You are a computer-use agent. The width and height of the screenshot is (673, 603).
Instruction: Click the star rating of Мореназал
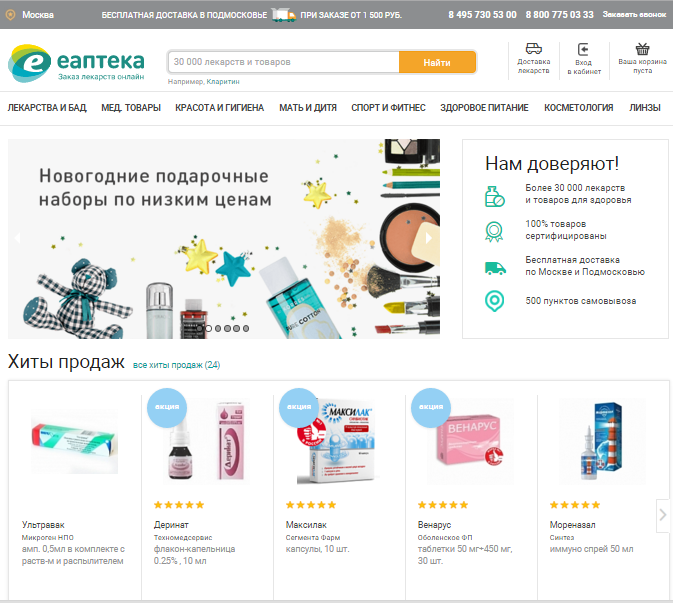click(x=575, y=505)
